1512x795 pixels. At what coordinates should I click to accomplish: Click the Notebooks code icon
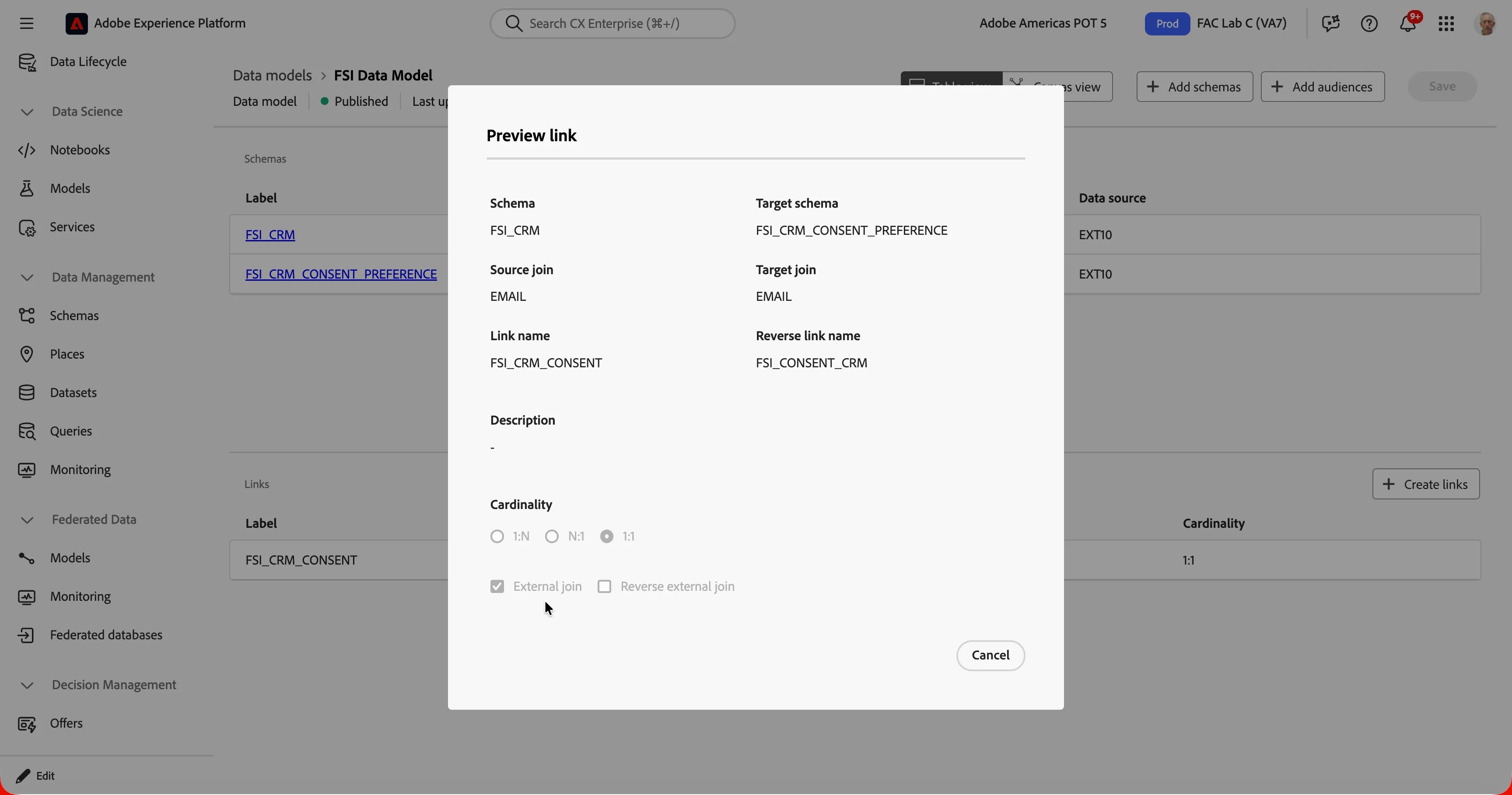[27, 150]
